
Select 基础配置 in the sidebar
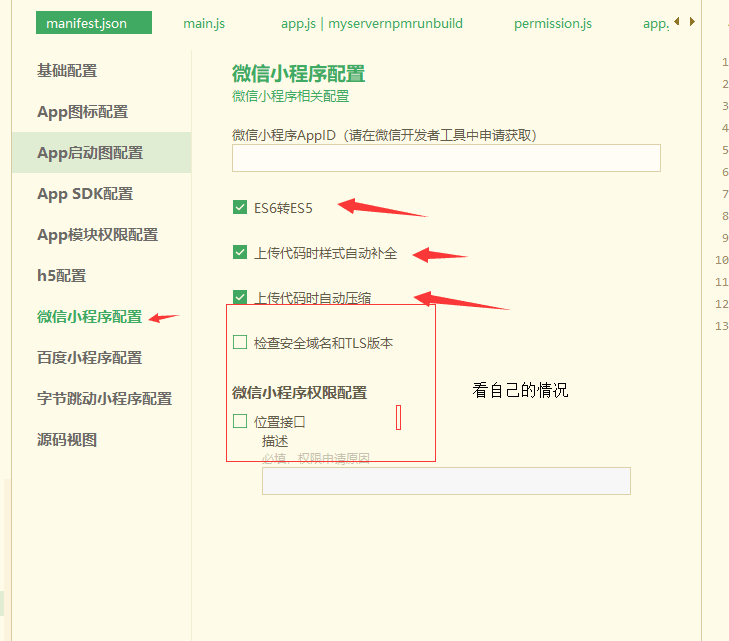pyautogui.click(x=67, y=71)
